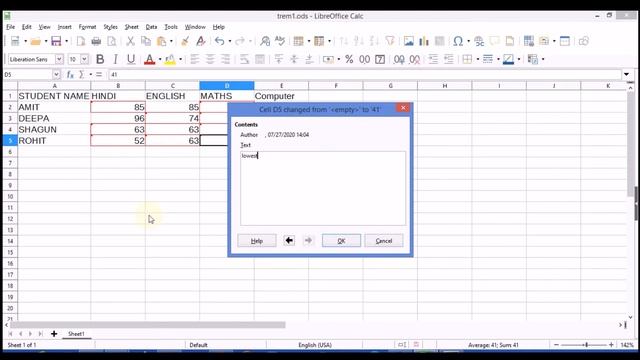Open the Background Color dropdown arrow
The width and height of the screenshot is (640, 360).
coord(519,59)
